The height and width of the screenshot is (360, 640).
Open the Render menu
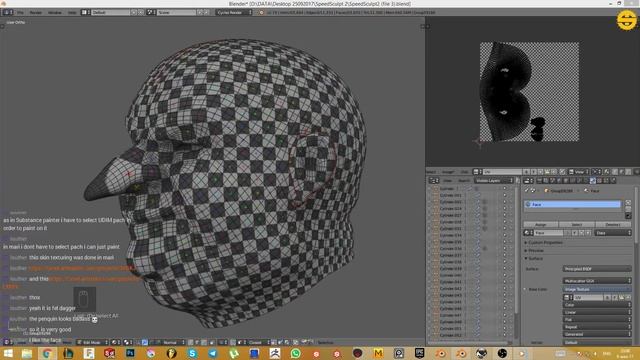pos(36,12)
